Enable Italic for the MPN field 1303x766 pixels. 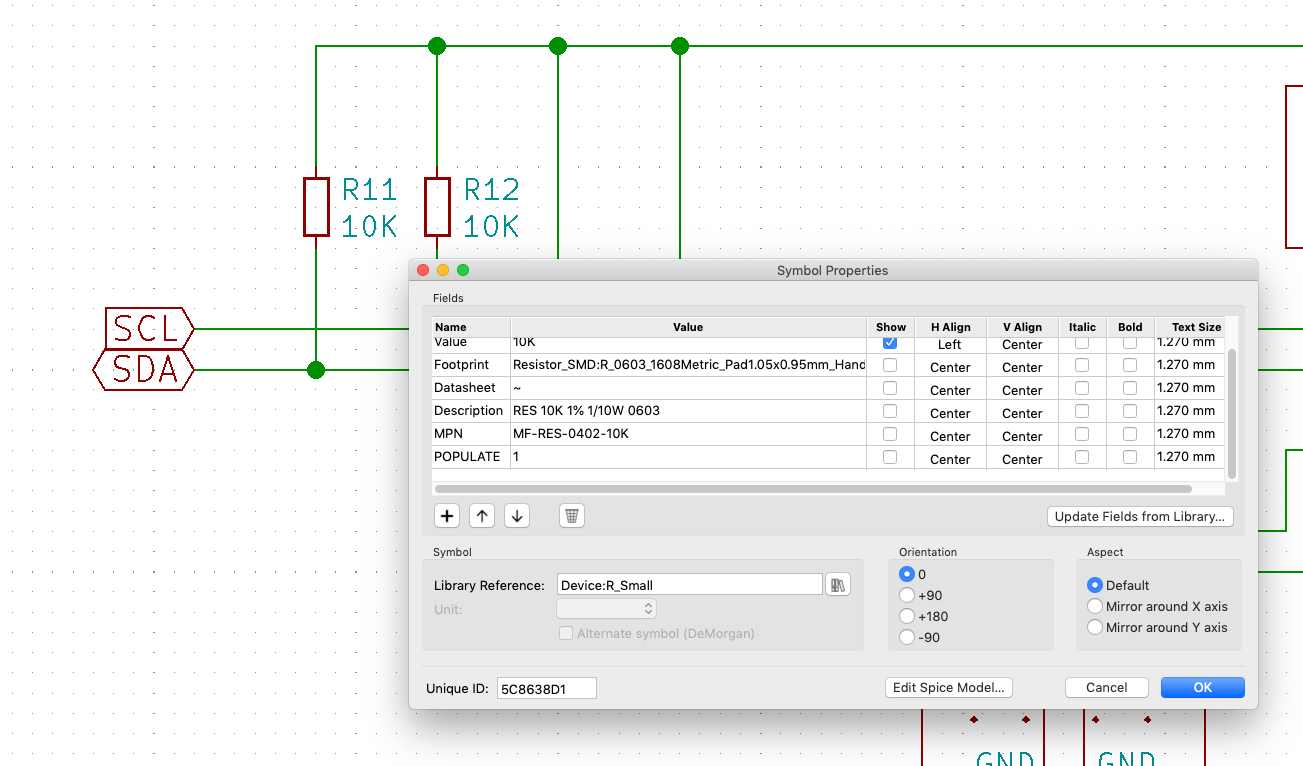click(x=1081, y=433)
